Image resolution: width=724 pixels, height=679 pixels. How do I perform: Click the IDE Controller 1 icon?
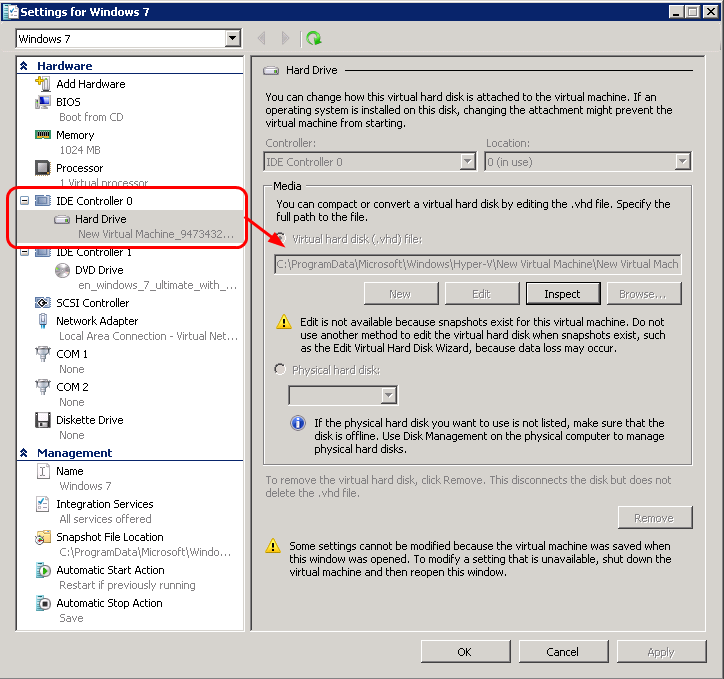43,252
